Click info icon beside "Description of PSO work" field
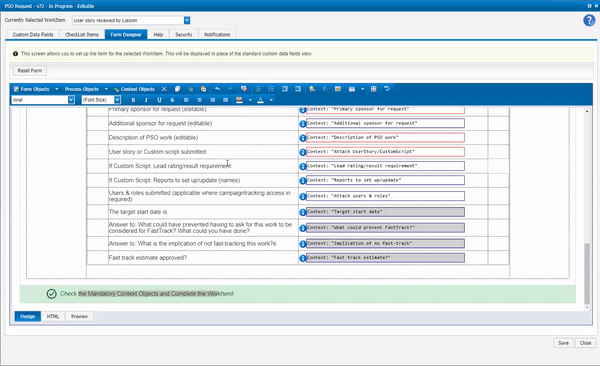Image resolution: width=600 pixels, height=366 pixels. (303, 138)
